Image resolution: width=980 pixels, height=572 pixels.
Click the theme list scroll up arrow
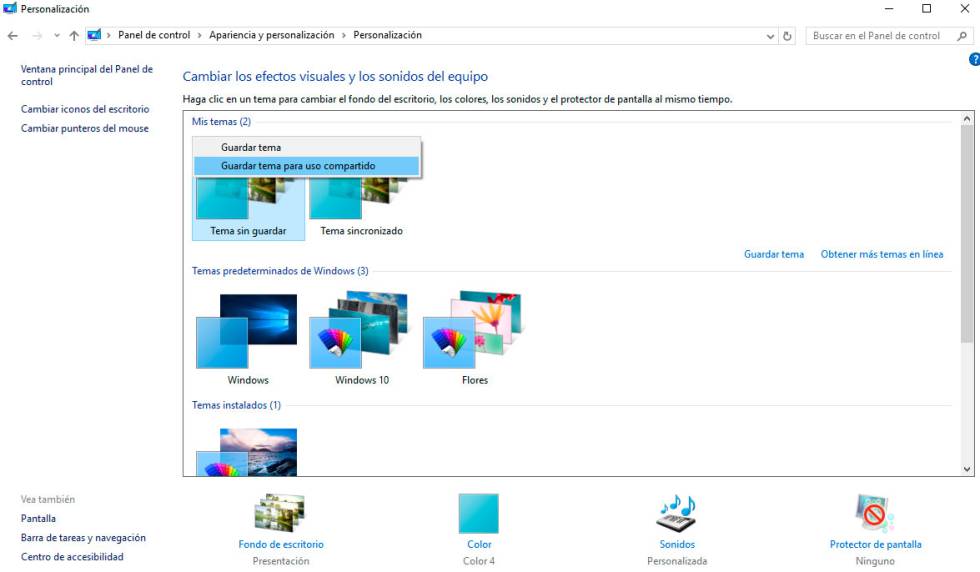[967, 119]
